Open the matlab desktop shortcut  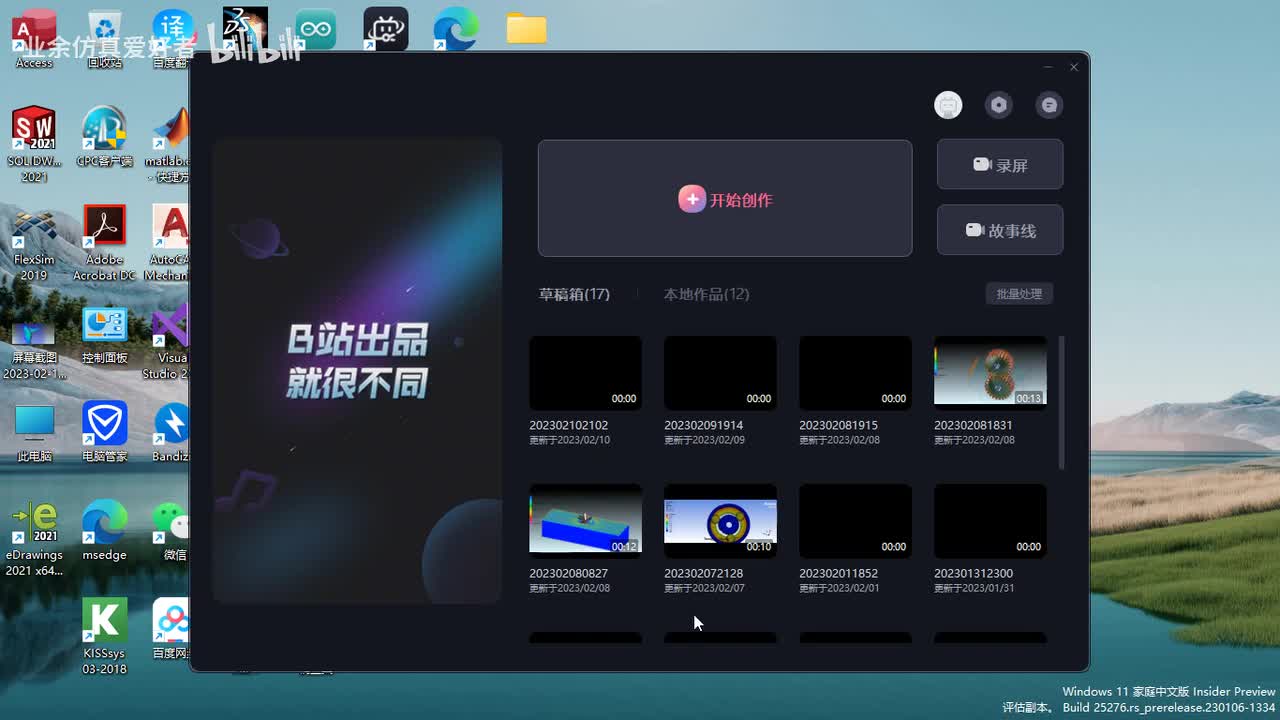tap(169, 144)
